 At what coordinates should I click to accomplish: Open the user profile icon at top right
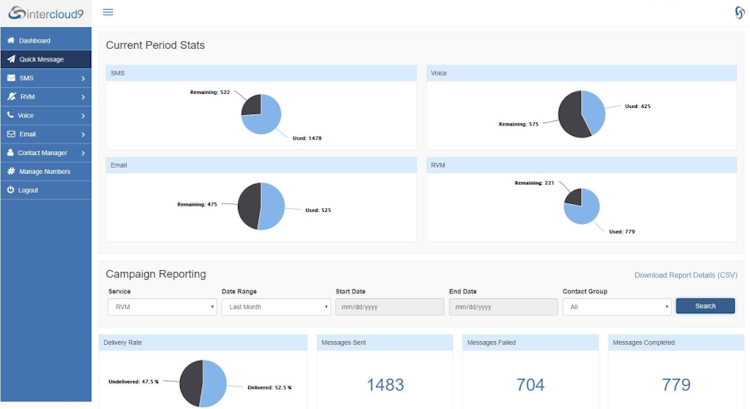(739, 12)
